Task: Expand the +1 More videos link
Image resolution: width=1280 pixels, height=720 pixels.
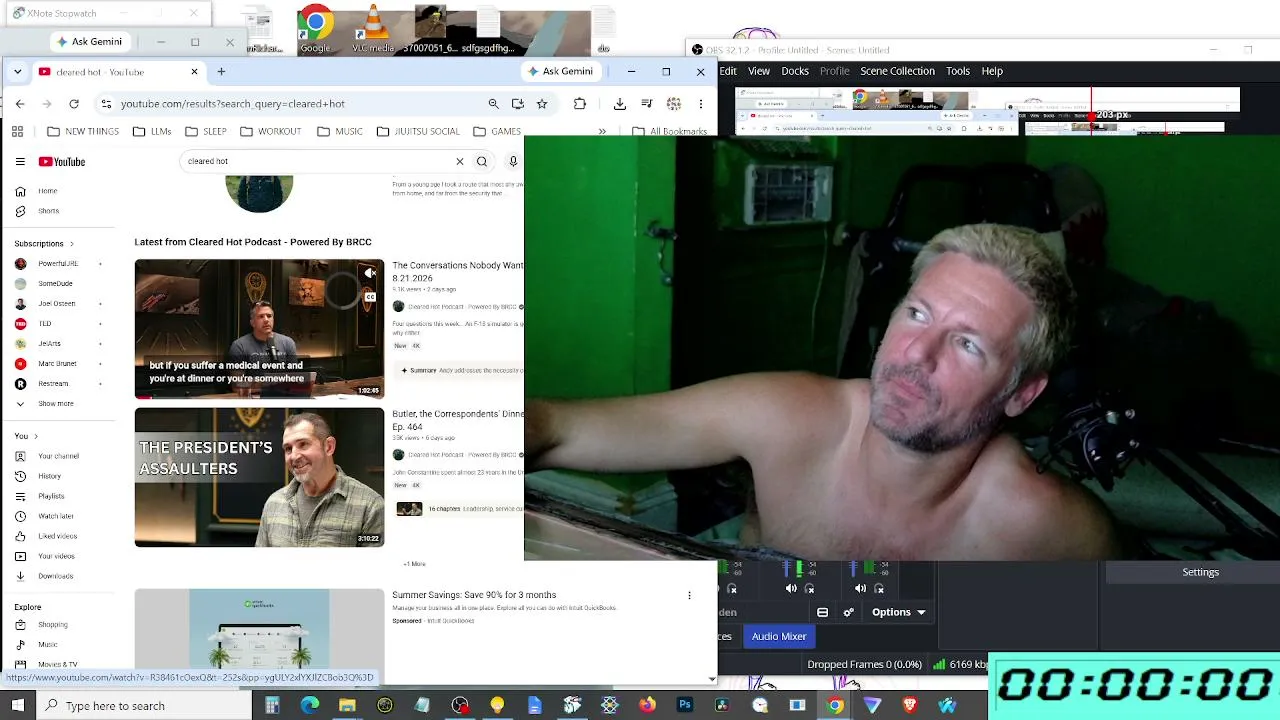Action: [x=415, y=564]
